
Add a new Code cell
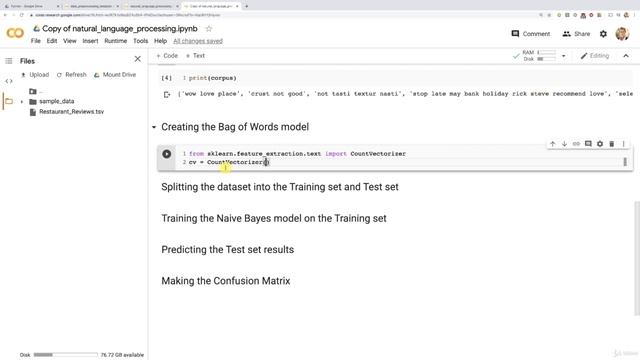point(167,56)
